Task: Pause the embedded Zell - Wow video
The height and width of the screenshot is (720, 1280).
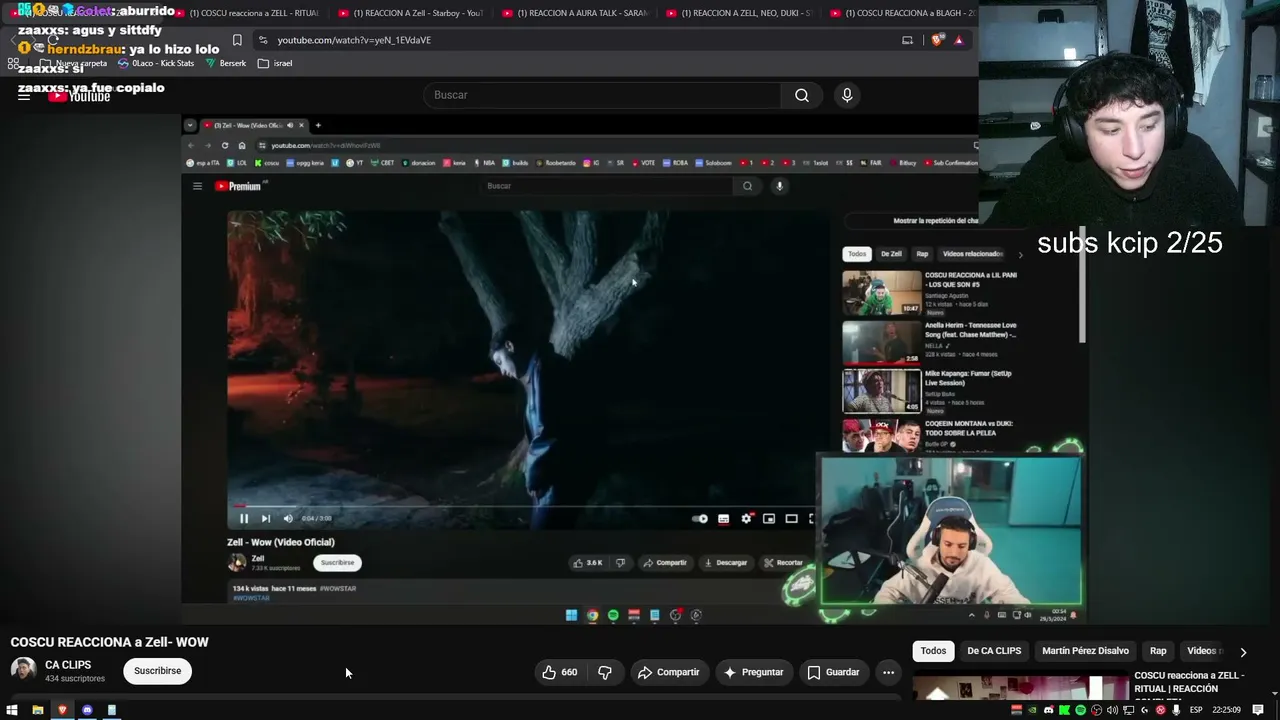Action: point(243,518)
